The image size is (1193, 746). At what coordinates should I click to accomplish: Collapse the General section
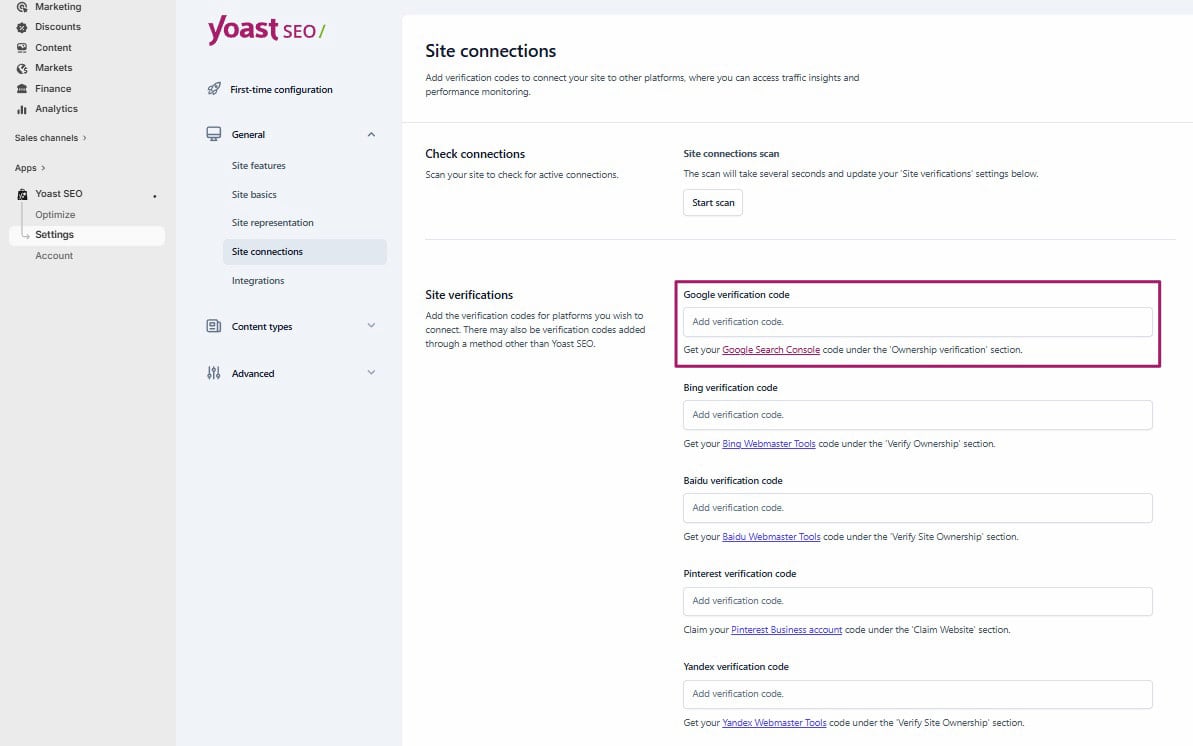[x=371, y=133]
